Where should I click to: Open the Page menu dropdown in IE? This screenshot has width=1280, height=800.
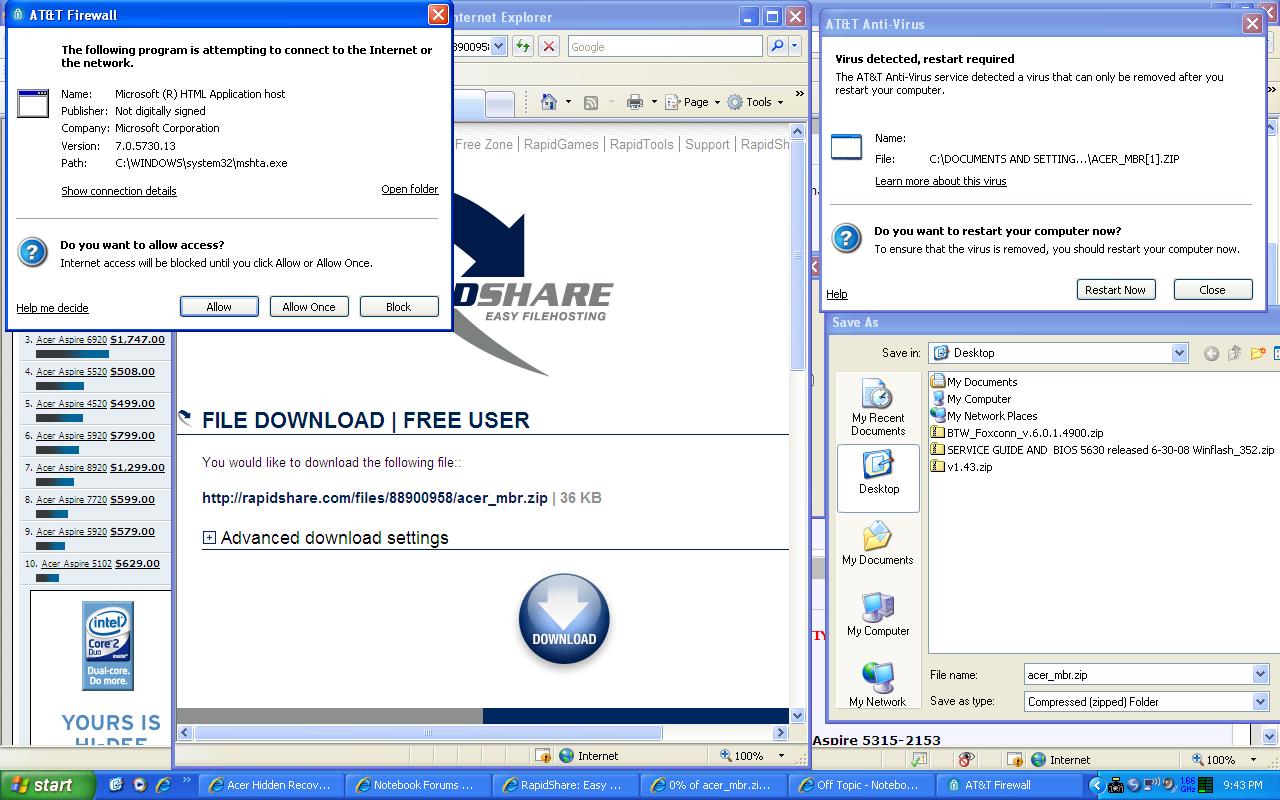click(x=692, y=102)
